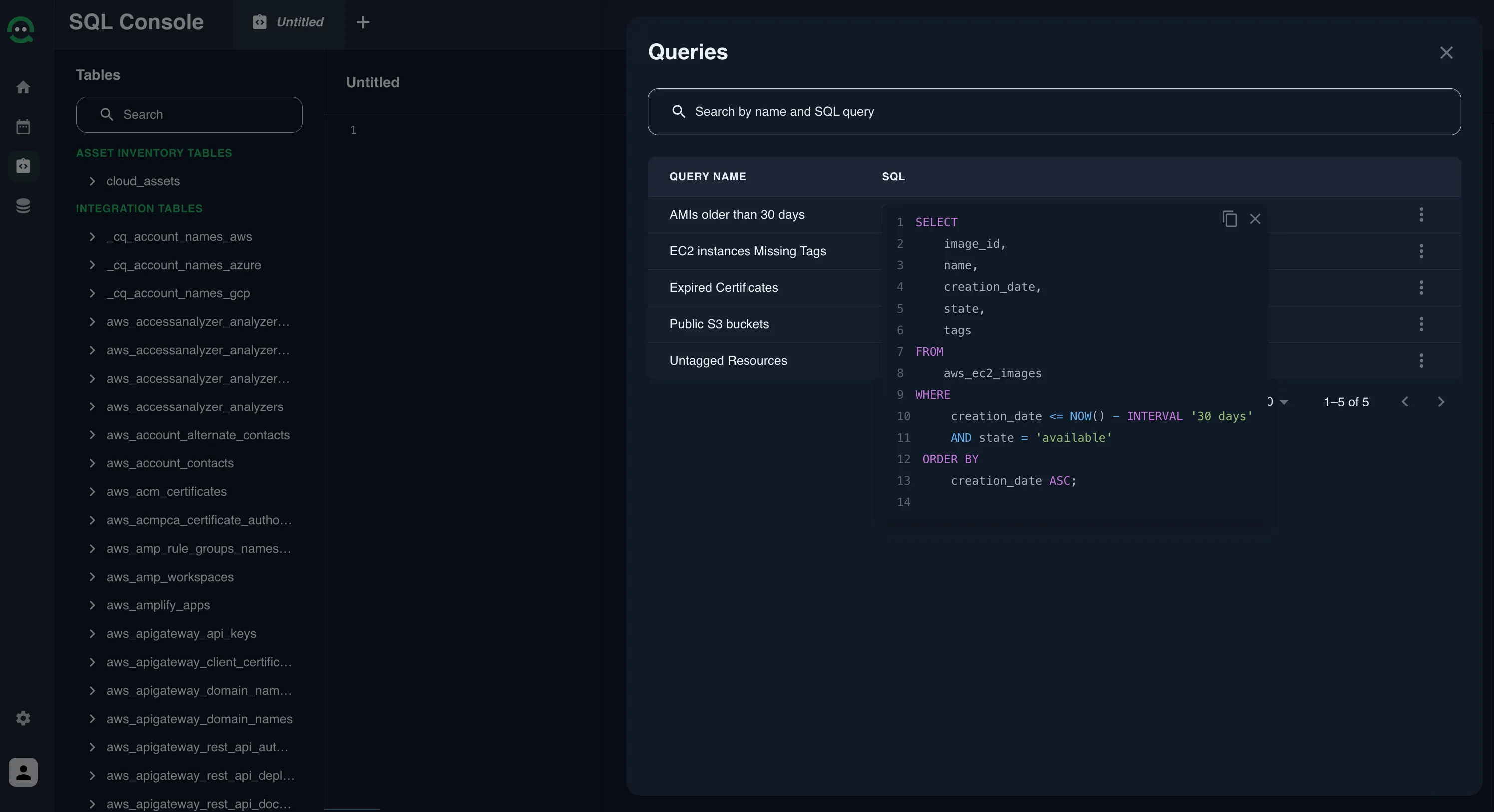
Task: Click the magnifier icon in Queries search
Action: 678,111
